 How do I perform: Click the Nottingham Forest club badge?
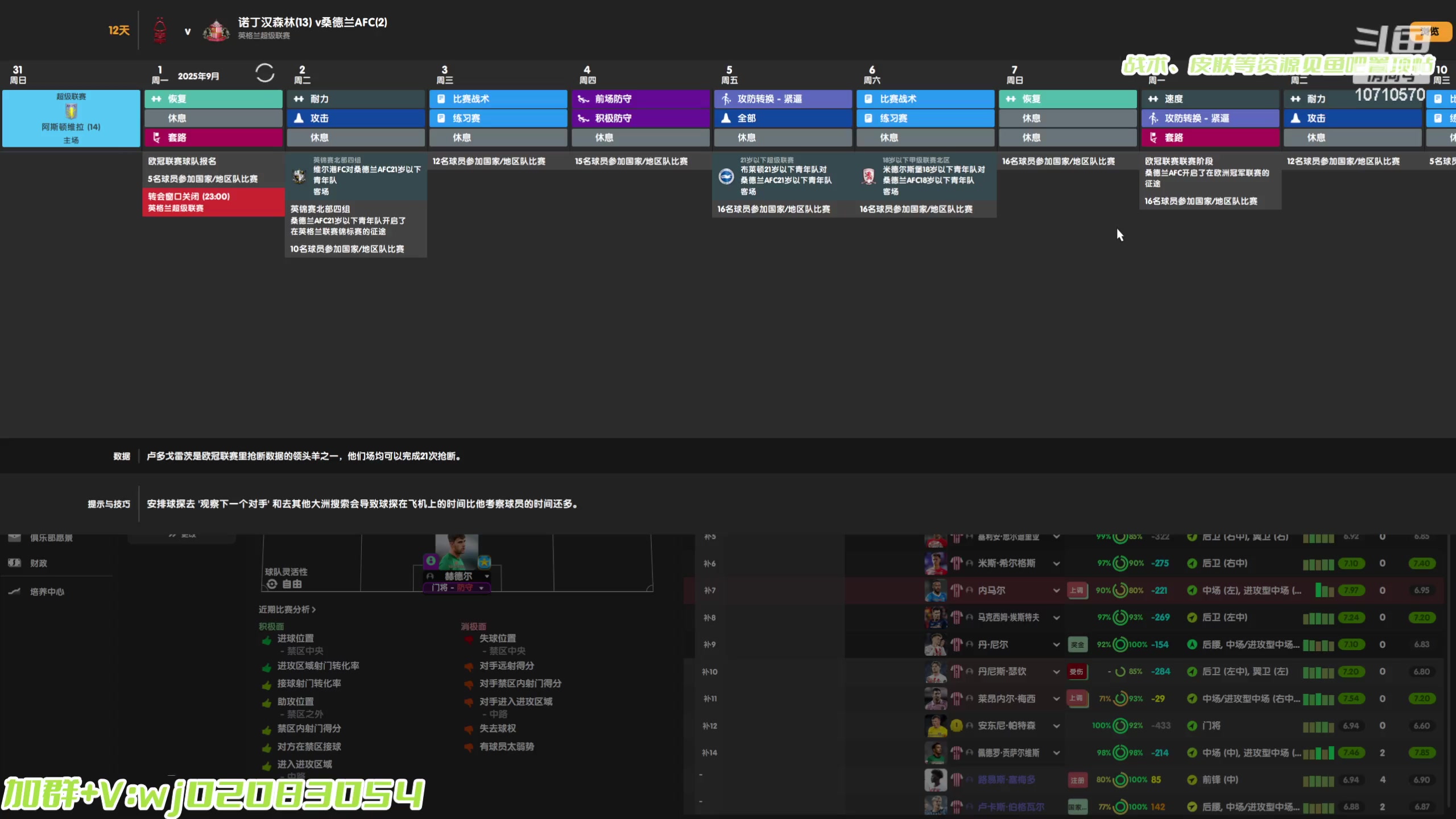[160, 30]
